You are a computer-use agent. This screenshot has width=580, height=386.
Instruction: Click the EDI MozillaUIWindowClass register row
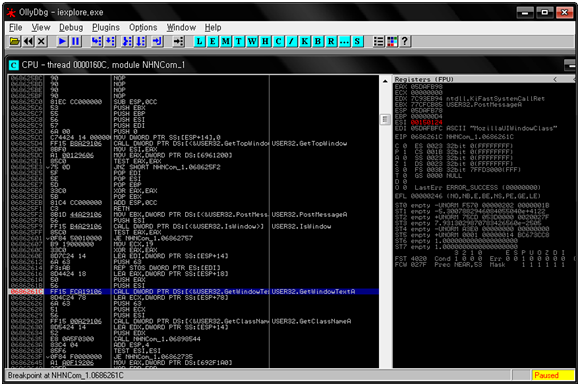(x=476, y=128)
